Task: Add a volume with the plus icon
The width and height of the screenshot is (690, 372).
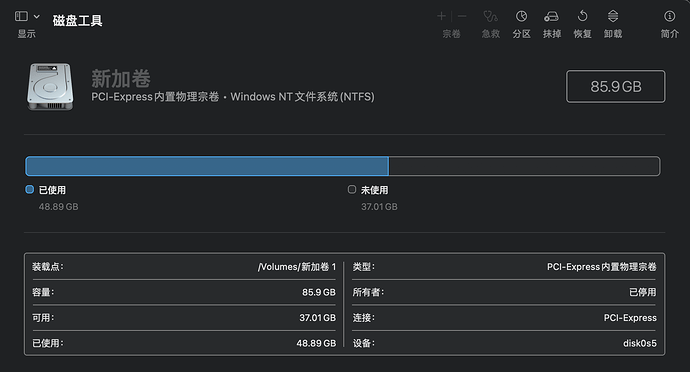Action: click(x=441, y=16)
